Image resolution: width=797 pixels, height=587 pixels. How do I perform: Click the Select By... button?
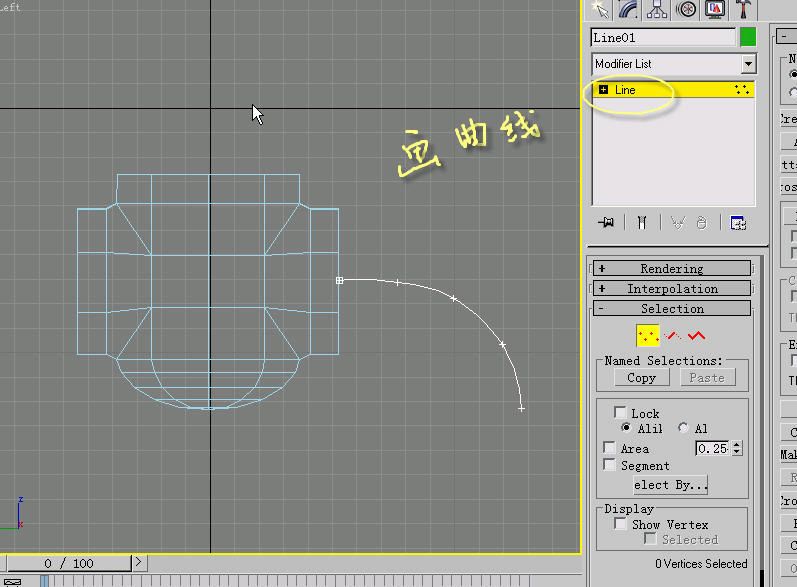point(670,485)
